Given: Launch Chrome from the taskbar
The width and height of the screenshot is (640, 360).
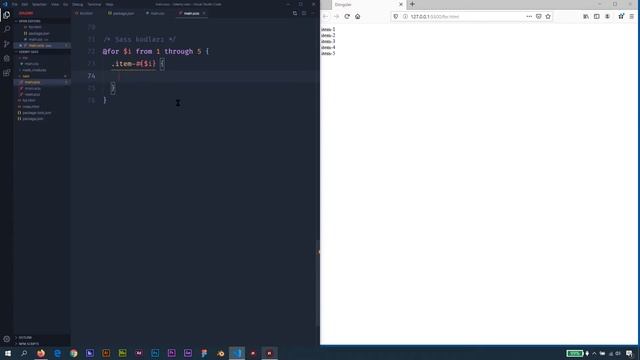Looking at the screenshot, I should 73,353.
